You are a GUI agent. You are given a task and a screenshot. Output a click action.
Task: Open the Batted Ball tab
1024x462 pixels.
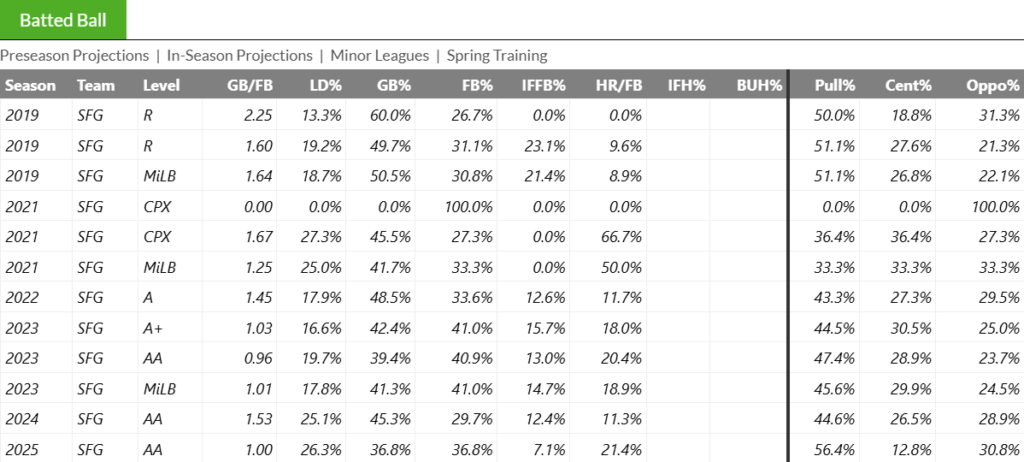pyautogui.click(x=62, y=20)
